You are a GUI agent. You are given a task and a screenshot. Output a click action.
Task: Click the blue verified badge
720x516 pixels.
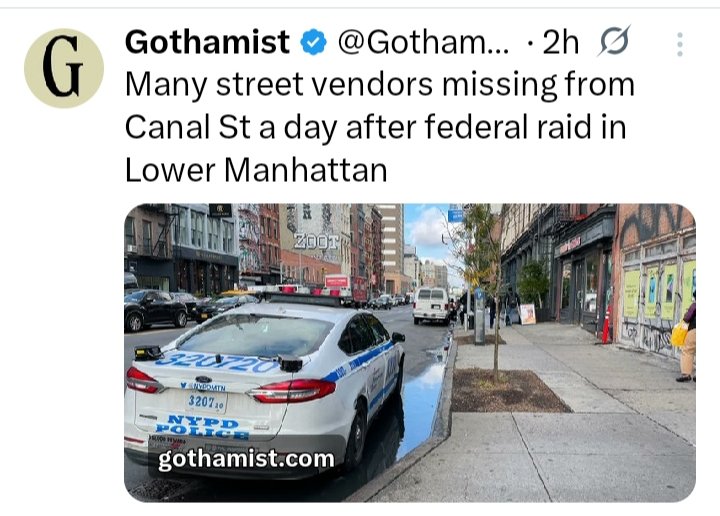click(x=314, y=42)
